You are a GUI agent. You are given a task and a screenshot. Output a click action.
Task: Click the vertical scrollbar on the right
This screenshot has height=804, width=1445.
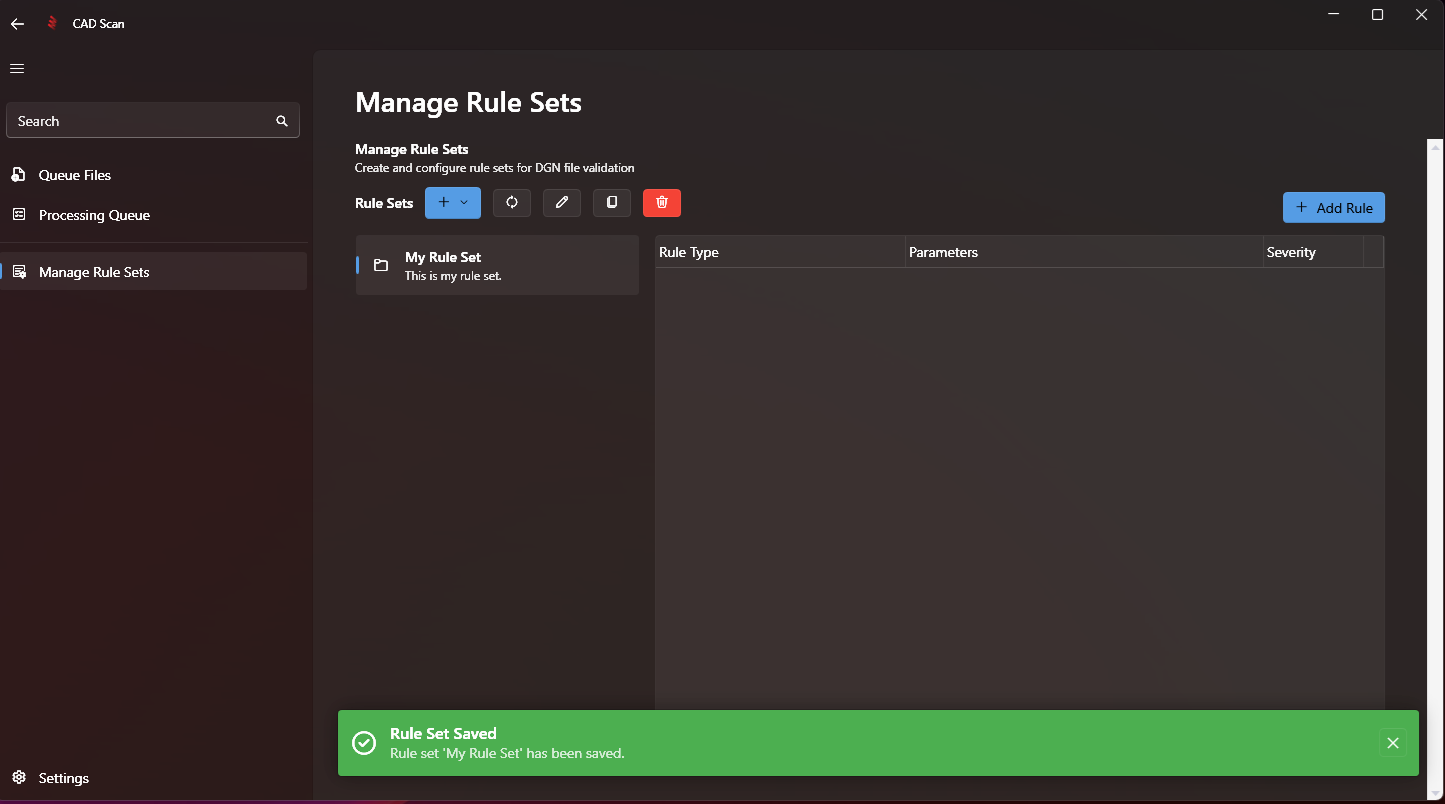point(1435,400)
